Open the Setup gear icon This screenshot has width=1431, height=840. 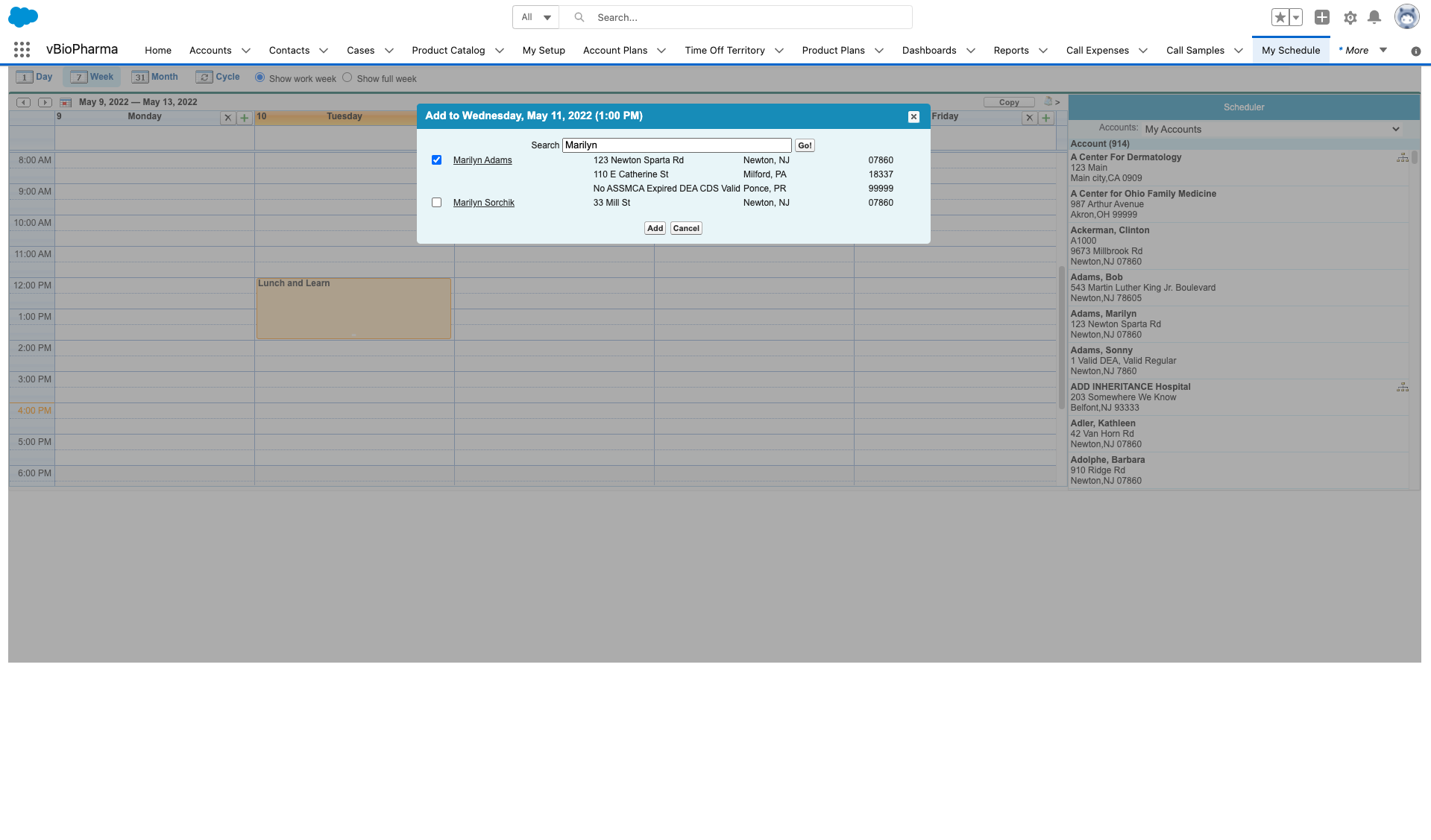1350,17
